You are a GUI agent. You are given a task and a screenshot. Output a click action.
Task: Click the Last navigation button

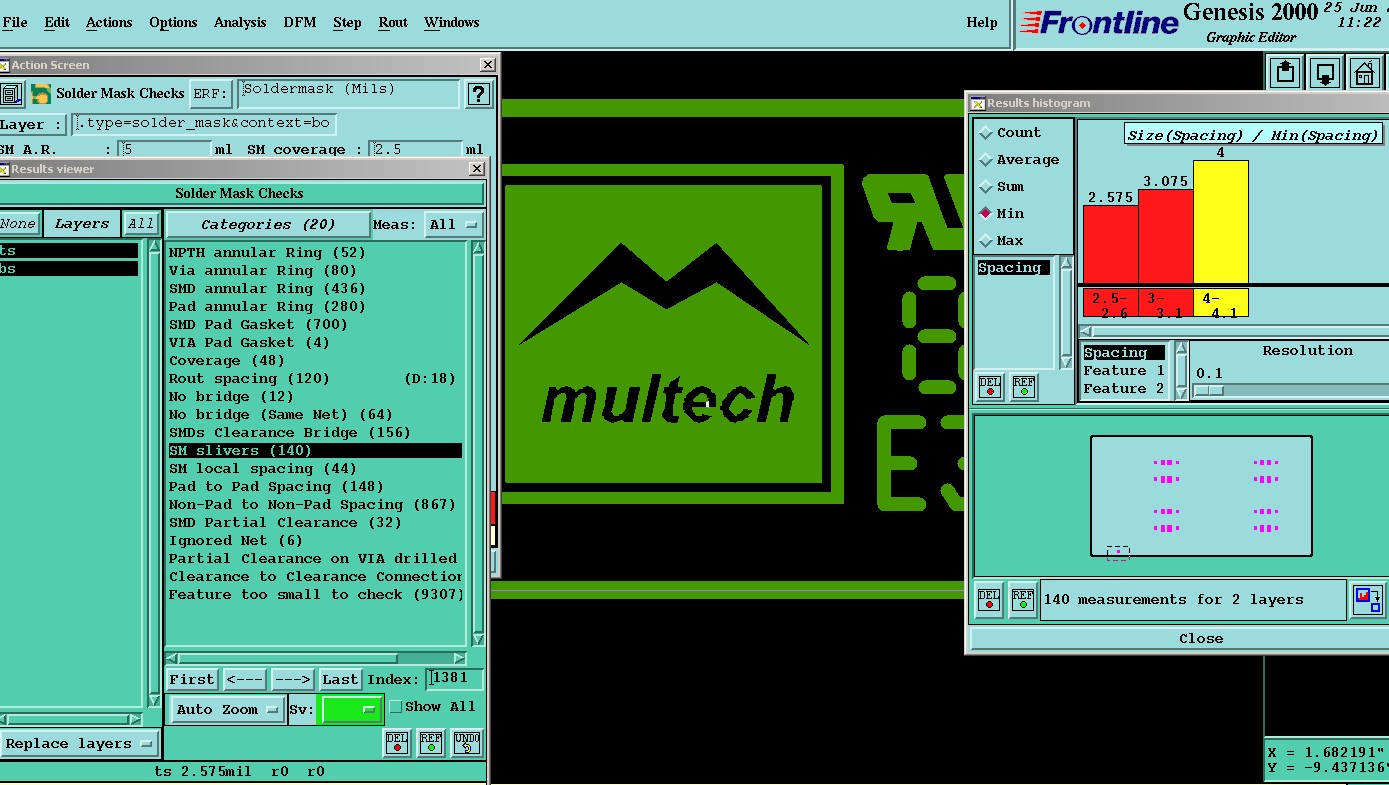click(339, 679)
